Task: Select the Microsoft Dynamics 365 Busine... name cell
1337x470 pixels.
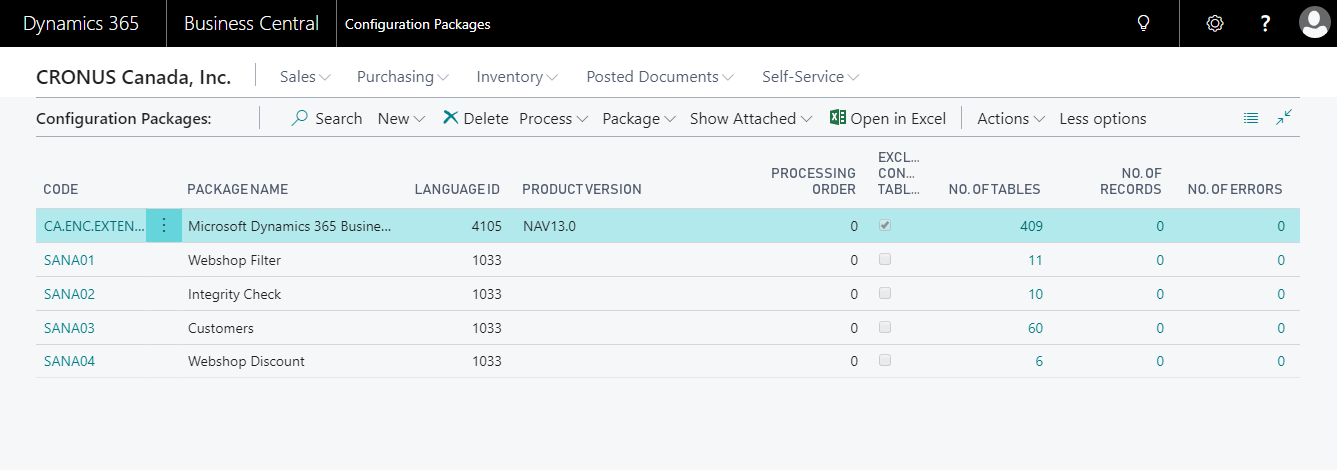Action: [x=290, y=226]
